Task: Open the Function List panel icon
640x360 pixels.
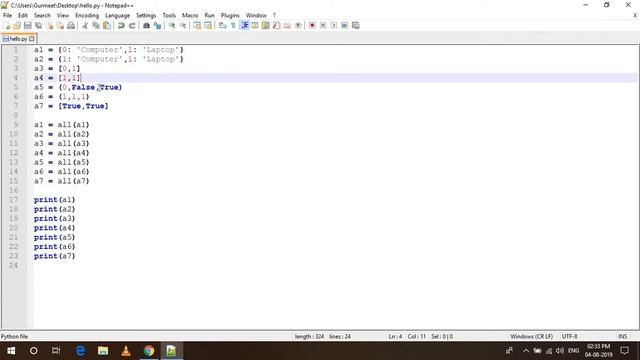Action: 276,25
